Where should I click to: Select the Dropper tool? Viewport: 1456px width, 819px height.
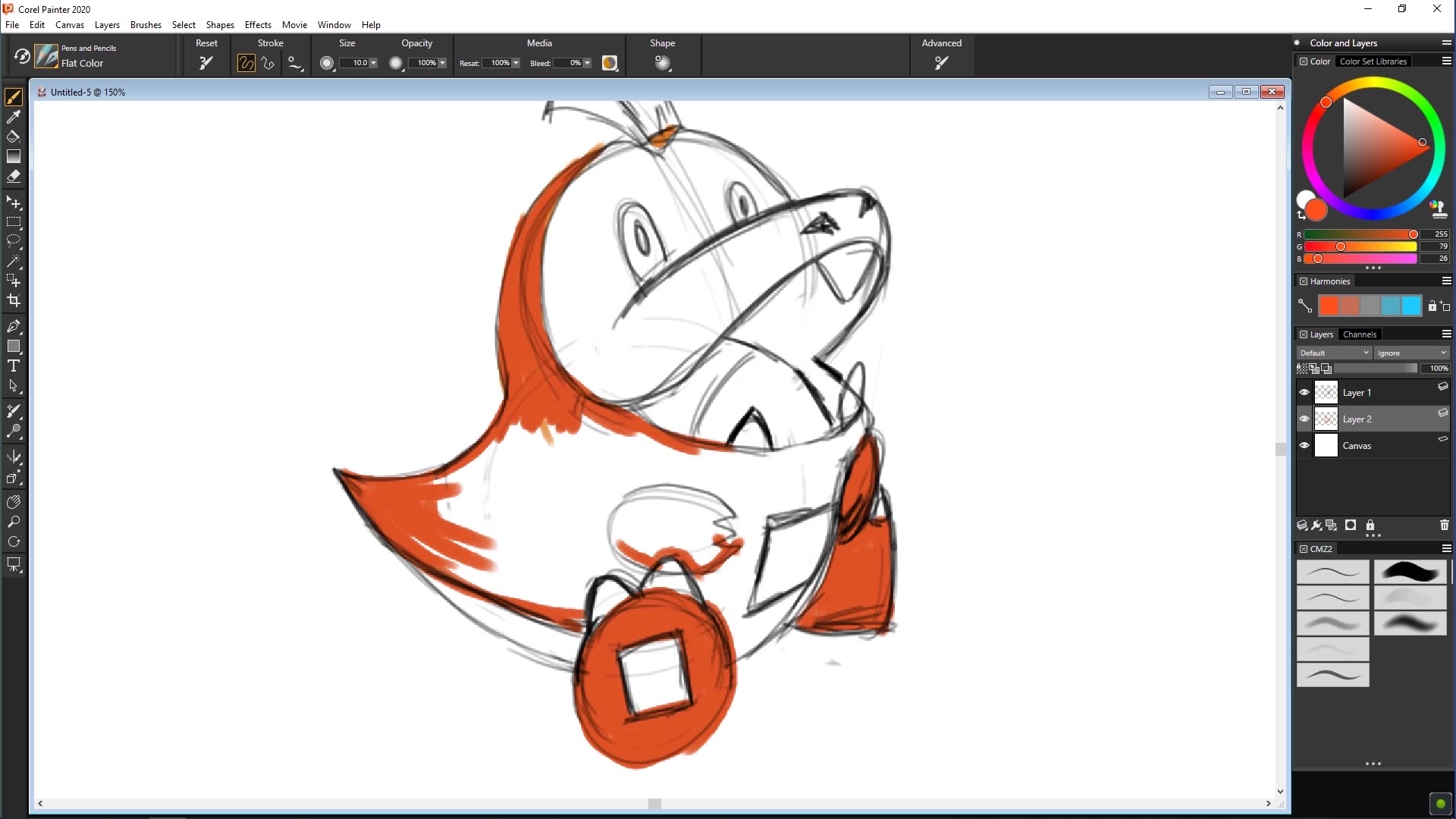coord(14,118)
